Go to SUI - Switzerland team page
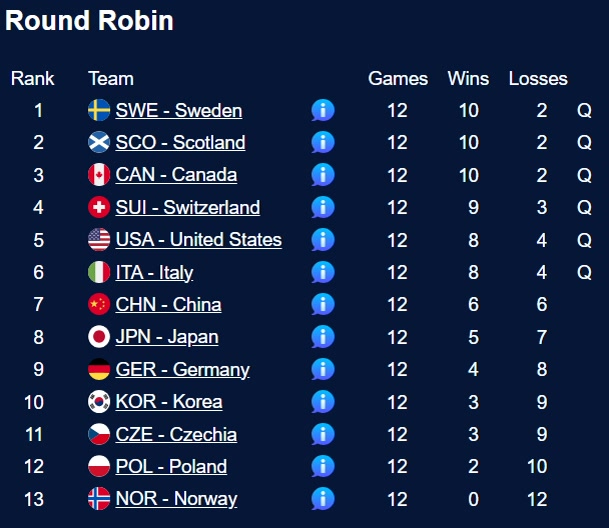This screenshot has height=528, width=609. pos(188,207)
